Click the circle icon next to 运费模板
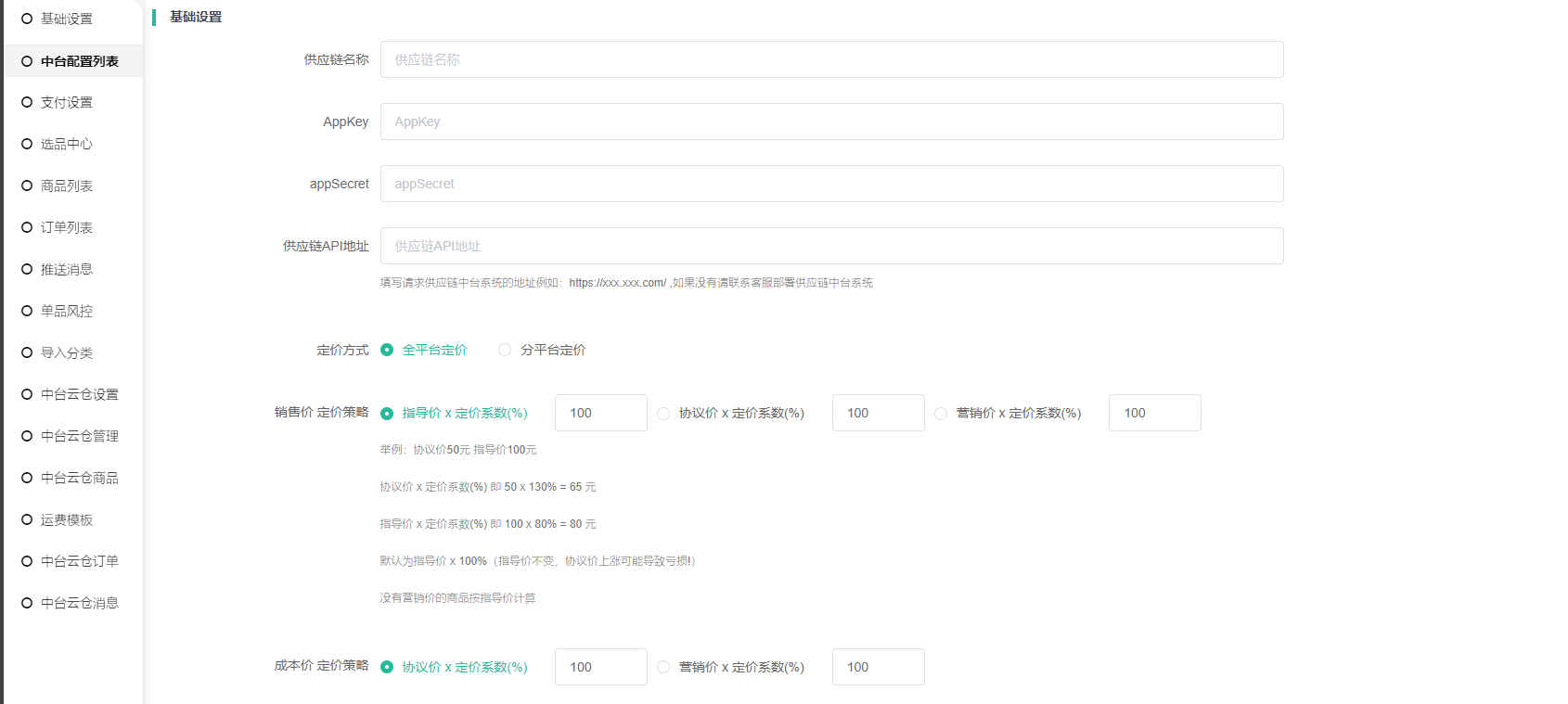This screenshot has width=1568, height=704. [27, 519]
